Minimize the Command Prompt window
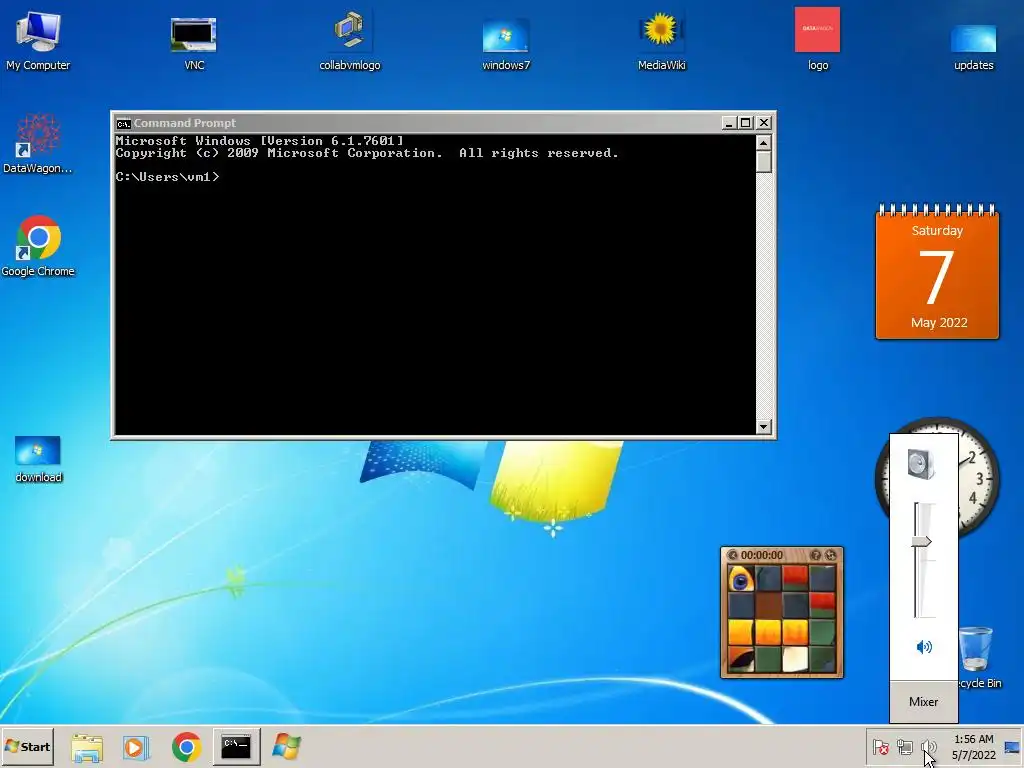1024x768 pixels. tap(729, 123)
